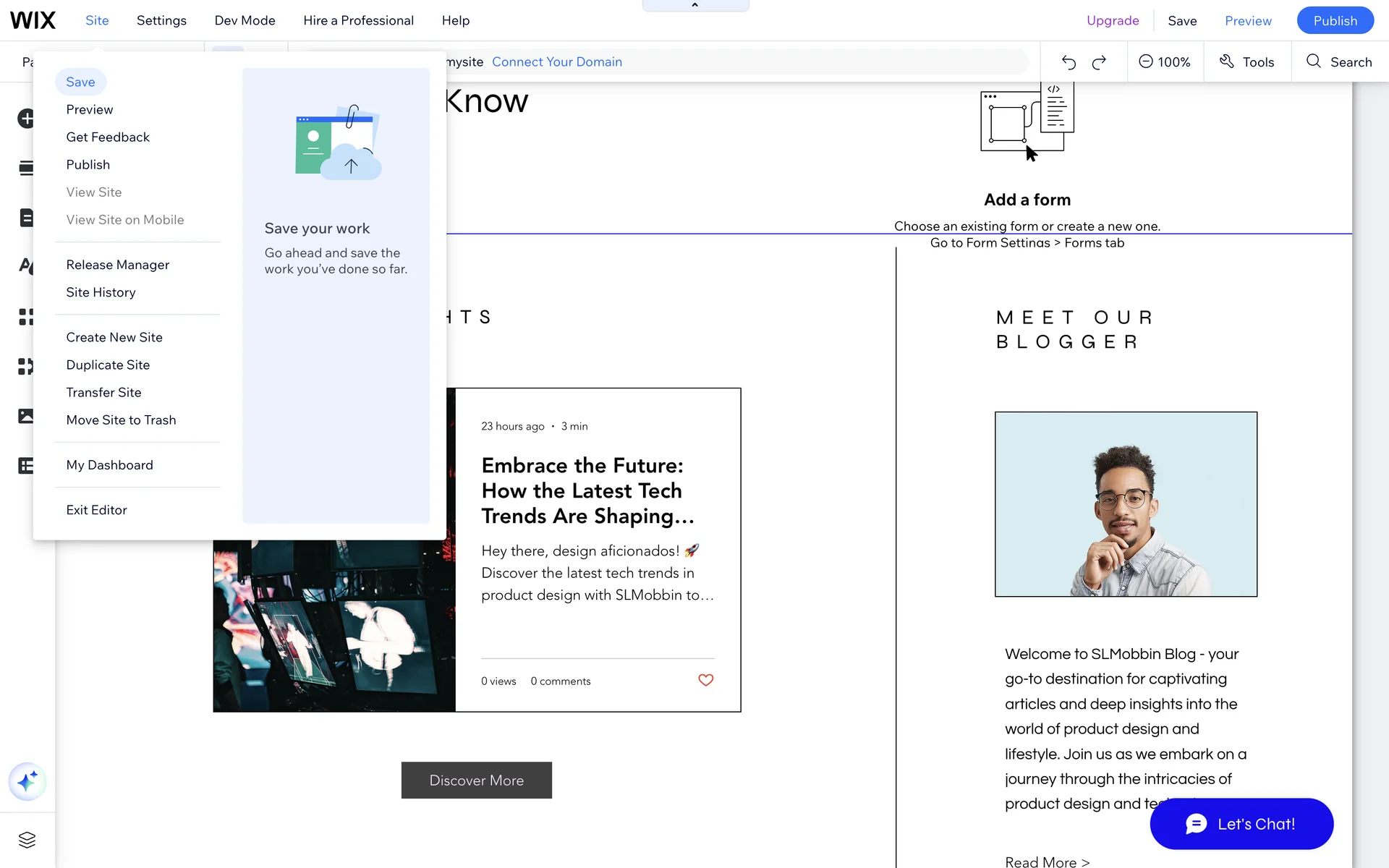
Task: Click the redo arrow icon
Action: 1099,62
